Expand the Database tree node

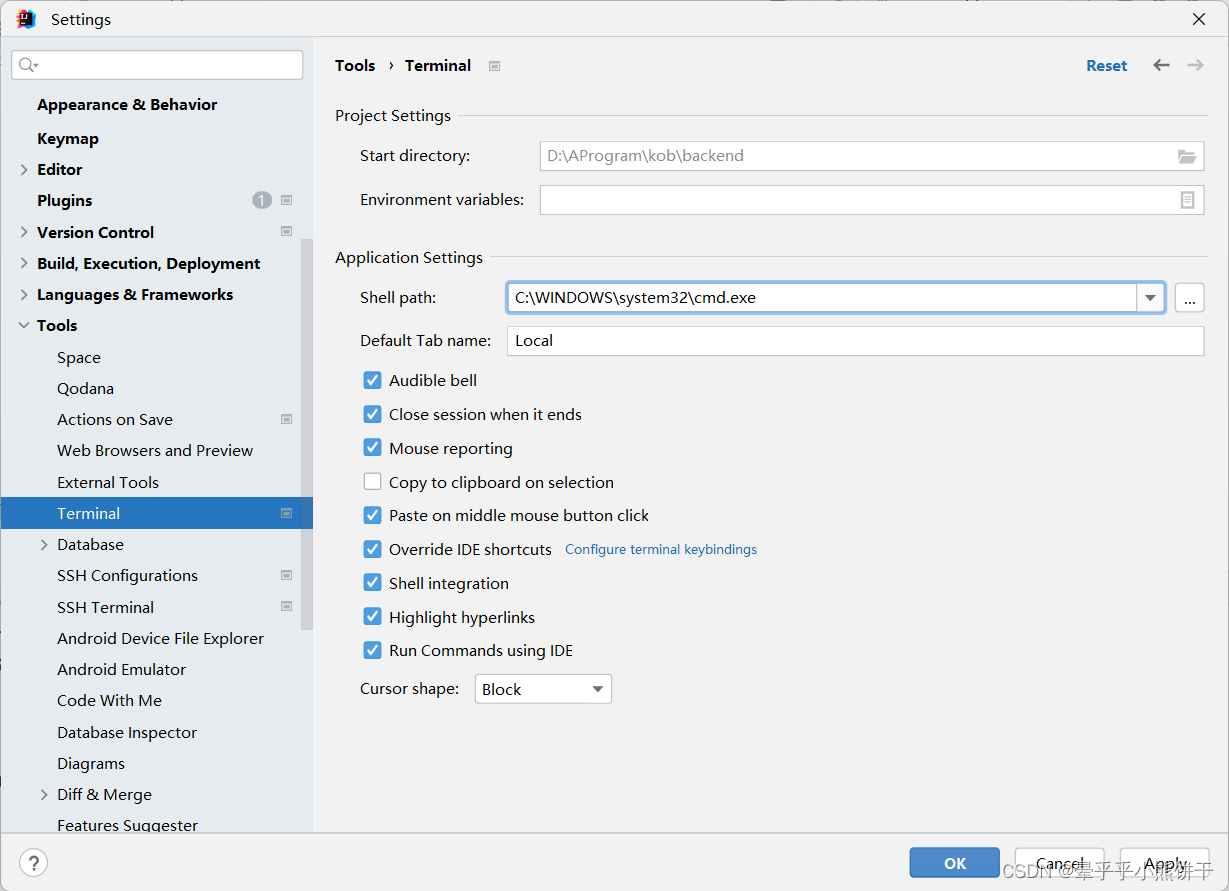click(44, 545)
